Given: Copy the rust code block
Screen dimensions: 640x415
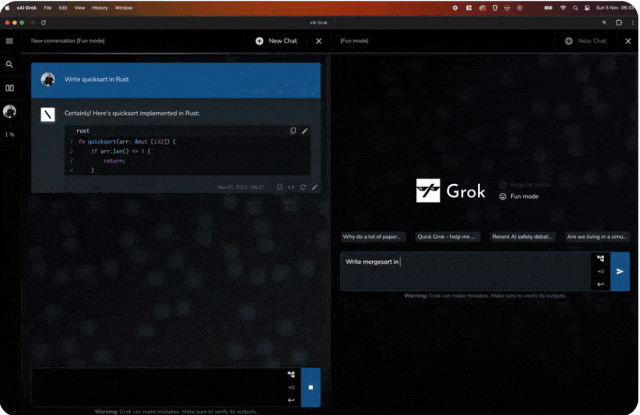Looking at the screenshot, I should (293, 131).
